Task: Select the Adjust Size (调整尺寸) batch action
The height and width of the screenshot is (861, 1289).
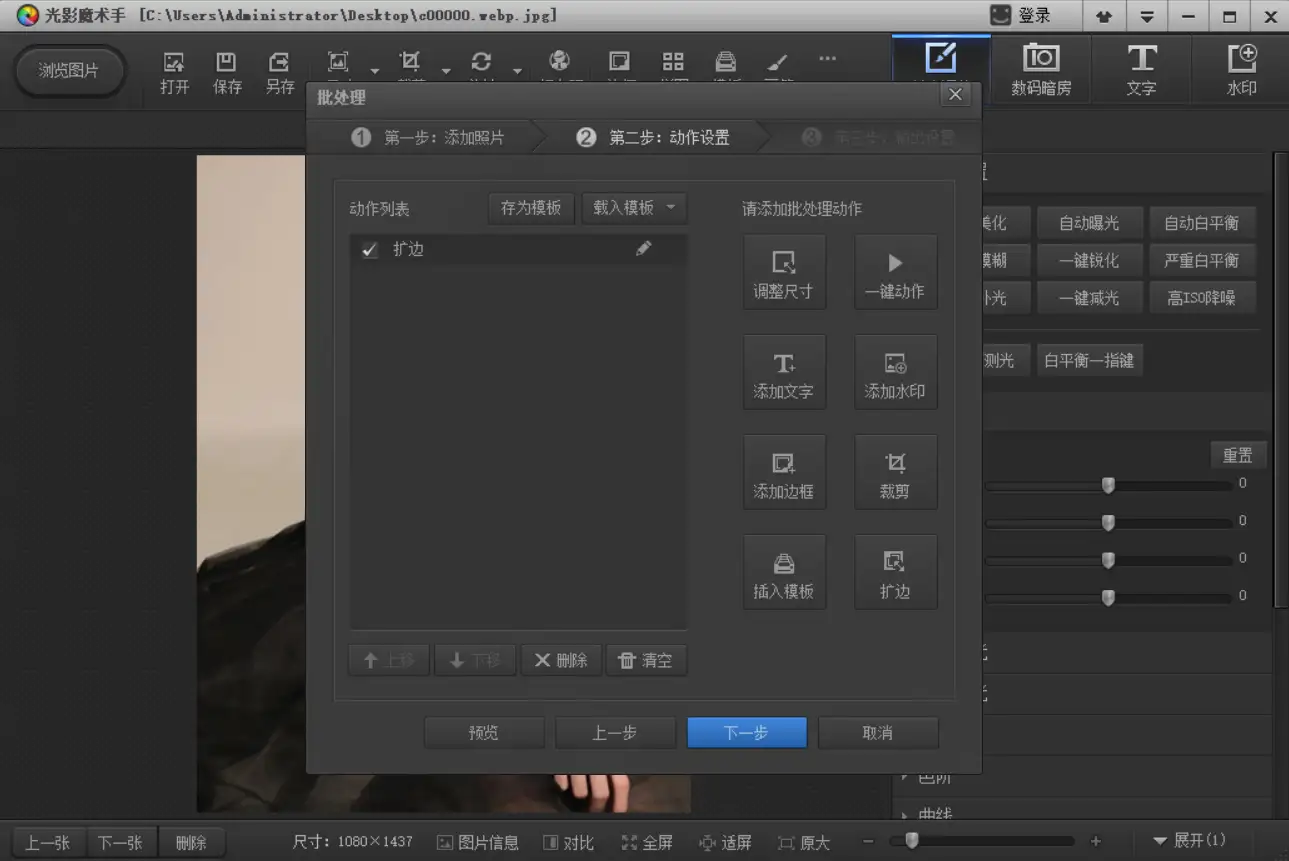Action: (x=784, y=271)
